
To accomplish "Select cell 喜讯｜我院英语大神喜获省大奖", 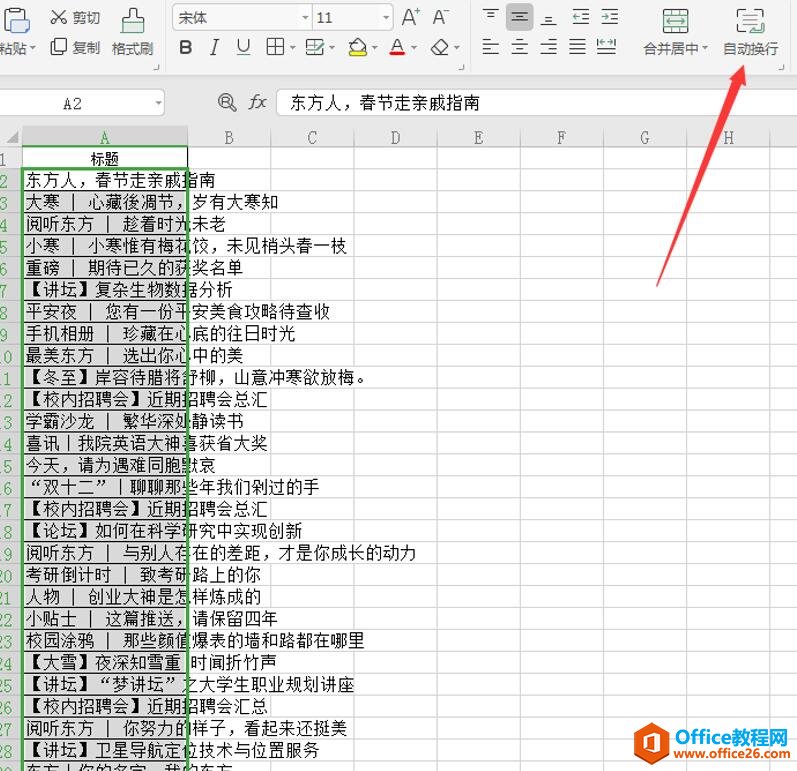I will [105, 443].
